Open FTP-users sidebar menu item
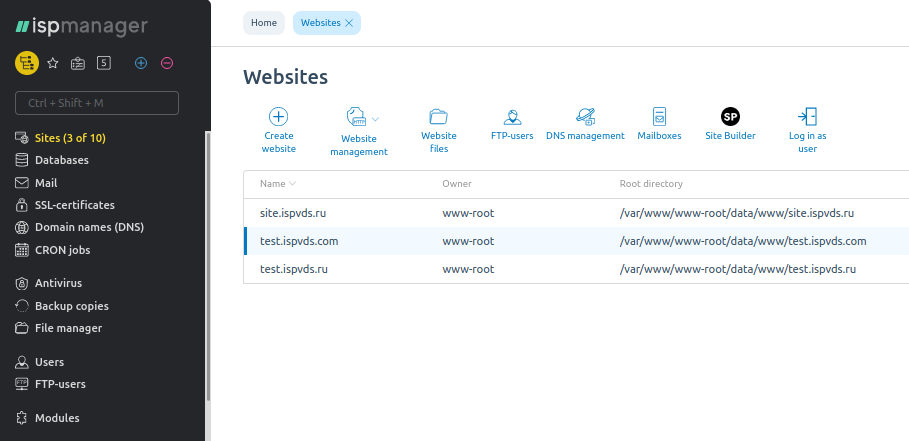The width and height of the screenshot is (909, 441). pos(60,384)
